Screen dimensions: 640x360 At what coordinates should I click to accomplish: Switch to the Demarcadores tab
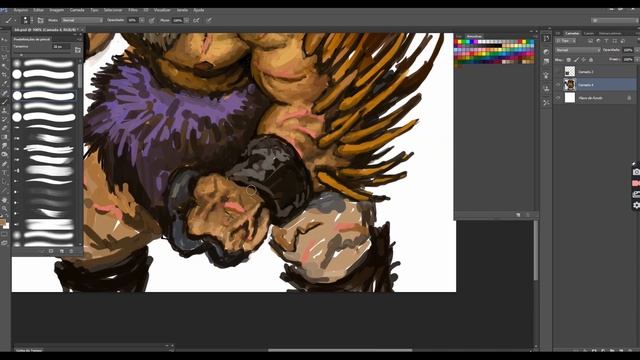[x=610, y=33]
